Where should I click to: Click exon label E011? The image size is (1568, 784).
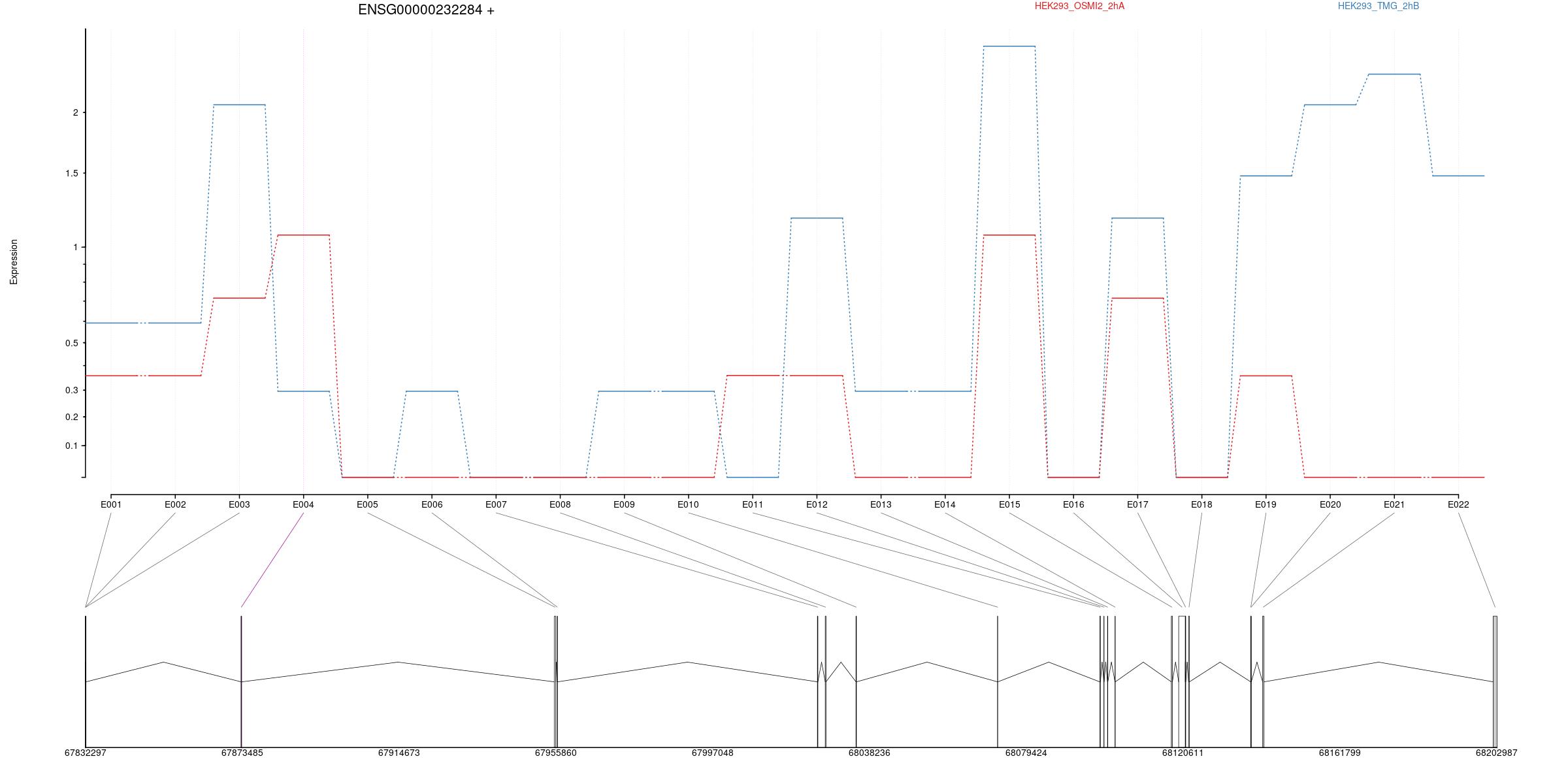(x=753, y=504)
